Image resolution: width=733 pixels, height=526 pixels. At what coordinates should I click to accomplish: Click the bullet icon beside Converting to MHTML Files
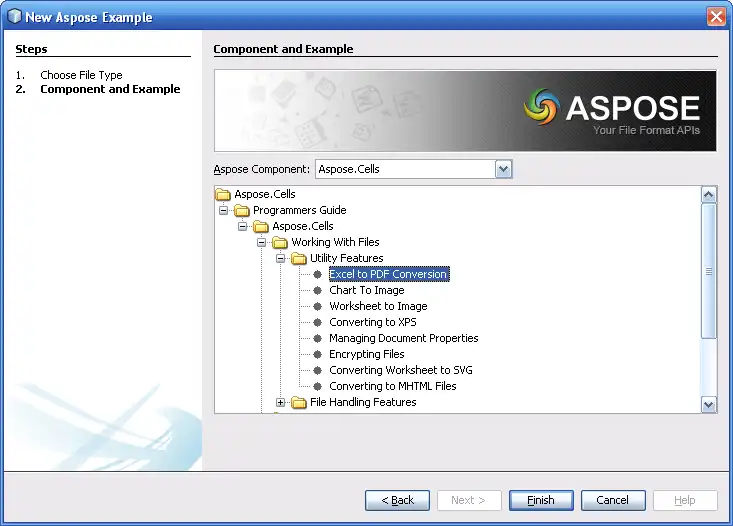click(x=317, y=386)
